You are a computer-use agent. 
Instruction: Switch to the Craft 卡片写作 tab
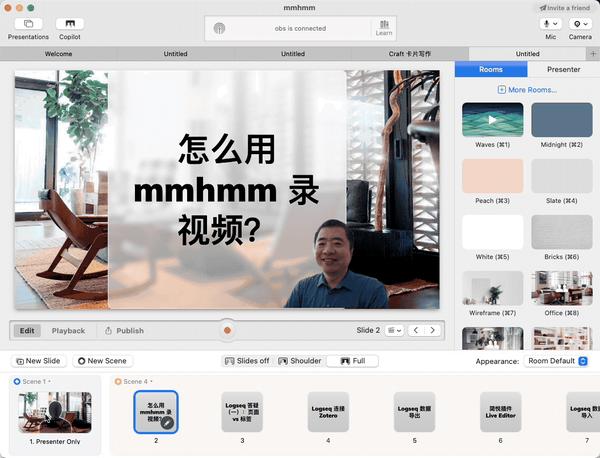point(410,54)
